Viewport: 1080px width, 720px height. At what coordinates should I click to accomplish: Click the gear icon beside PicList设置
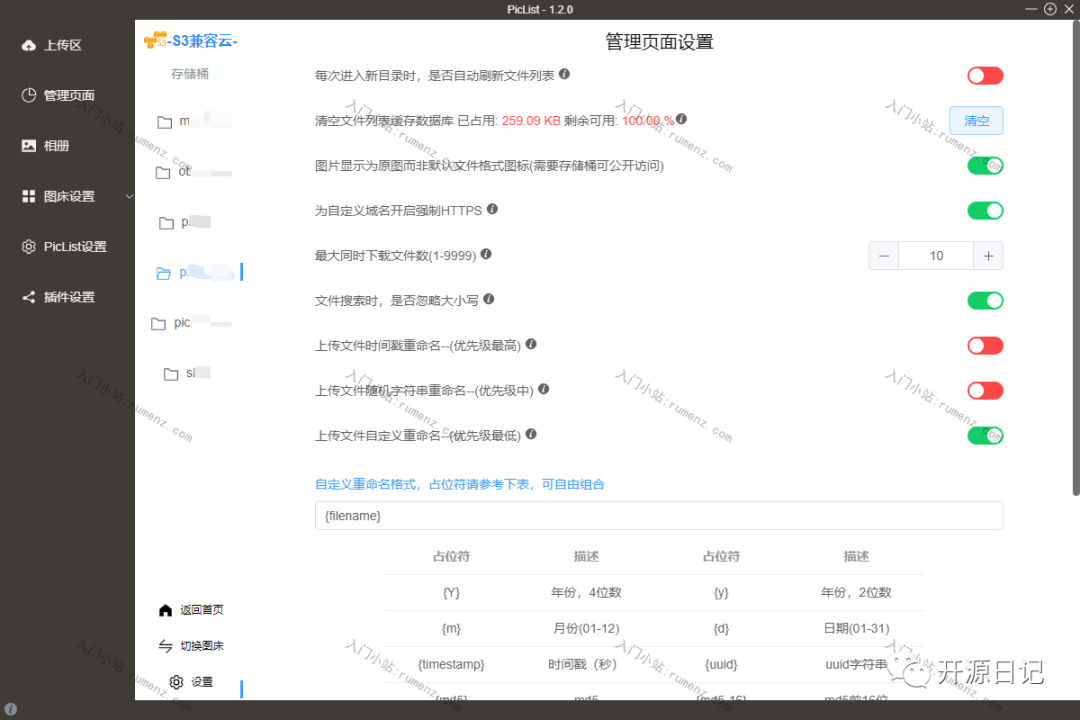[28, 247]
